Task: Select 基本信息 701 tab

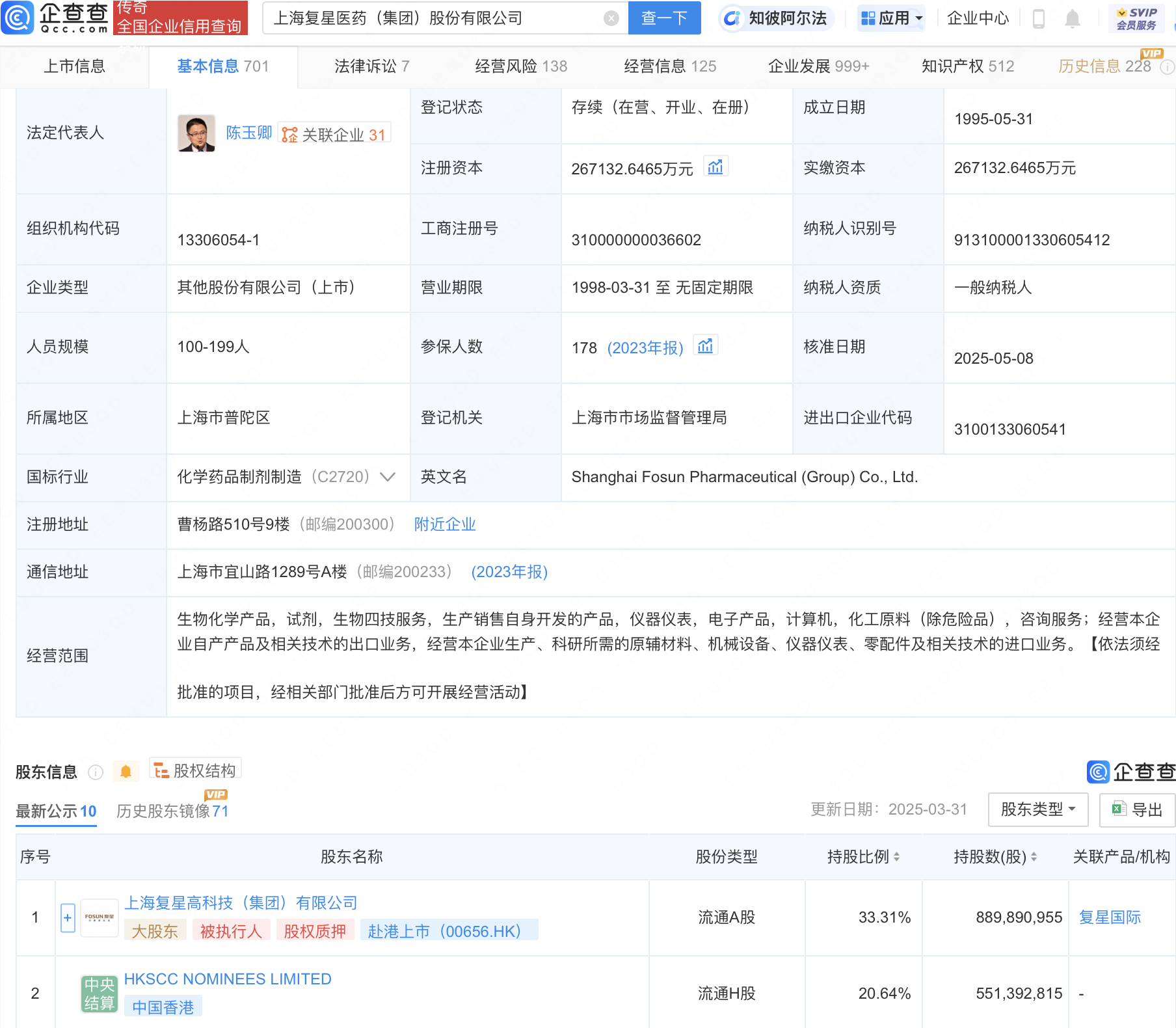Action: point(223,66)
